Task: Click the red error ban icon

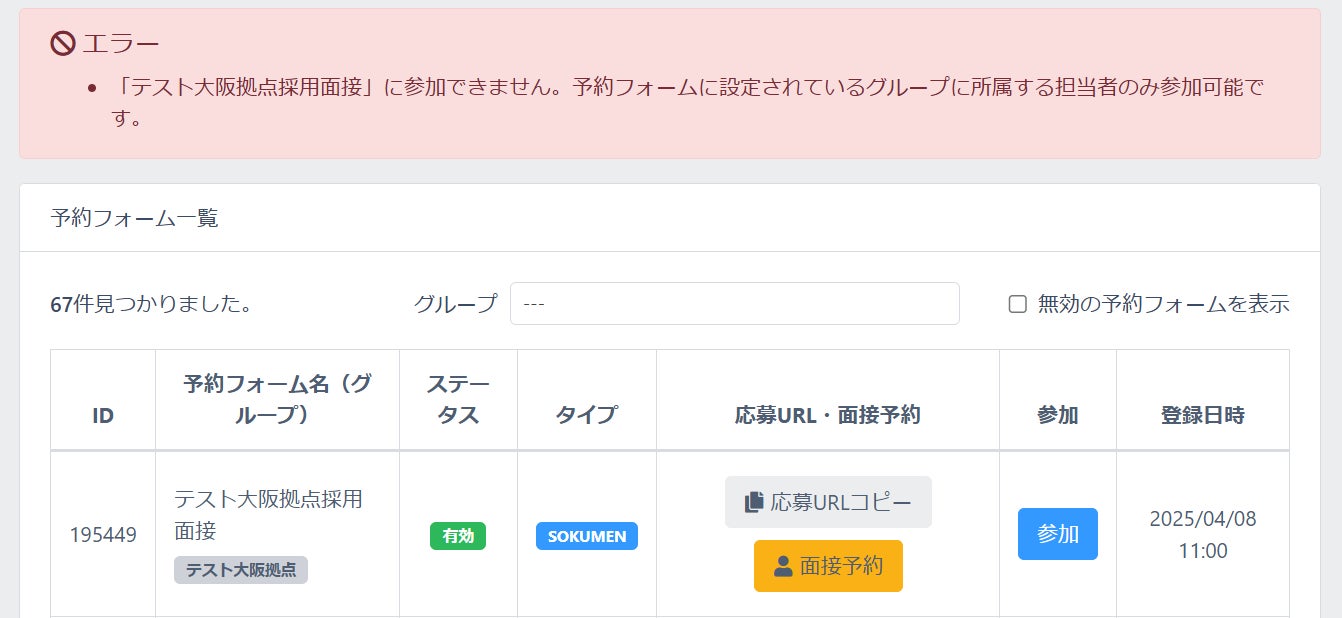Action: point(63,44)
